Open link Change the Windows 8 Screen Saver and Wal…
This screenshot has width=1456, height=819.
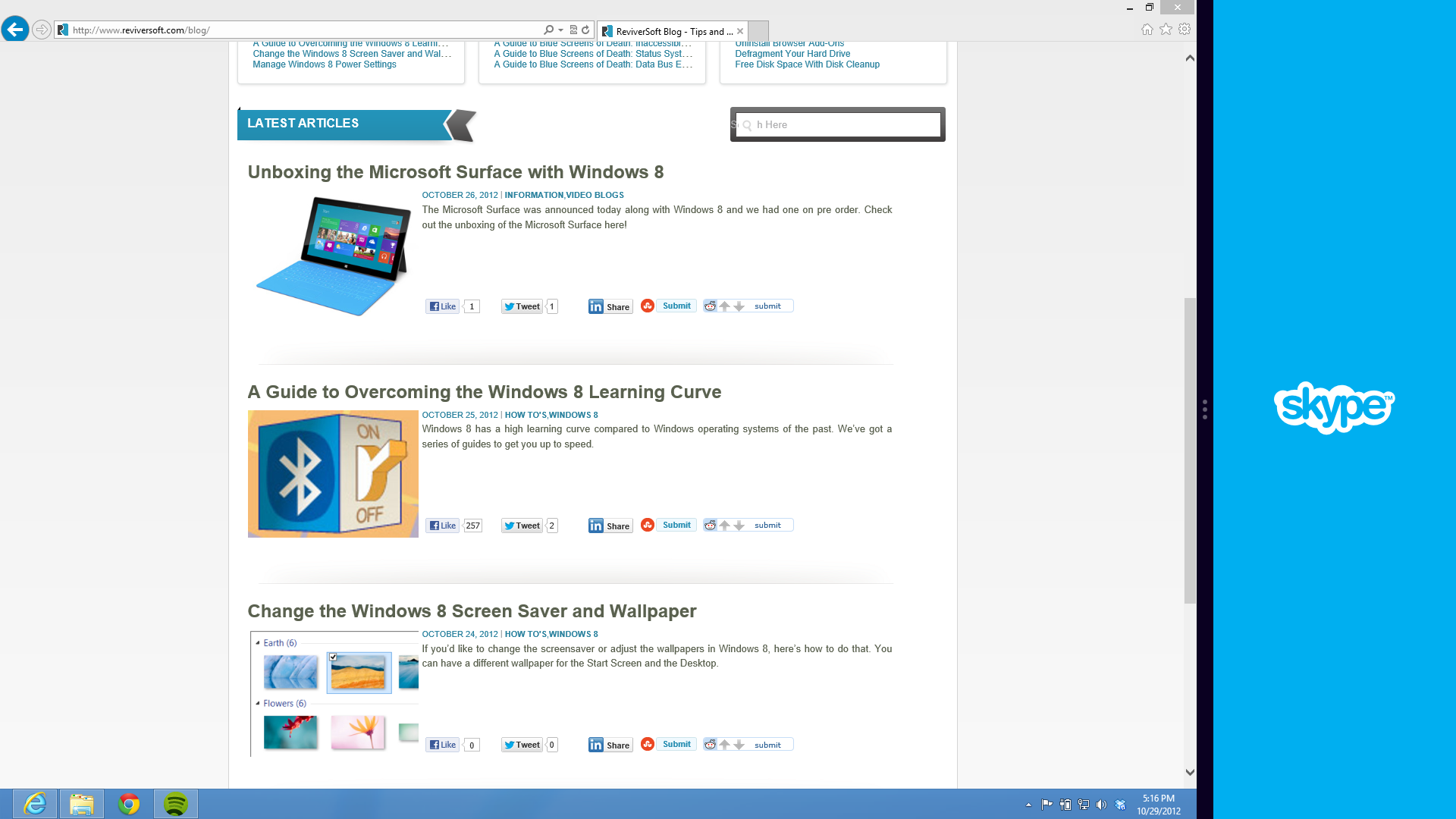click(x=352, y=54)
